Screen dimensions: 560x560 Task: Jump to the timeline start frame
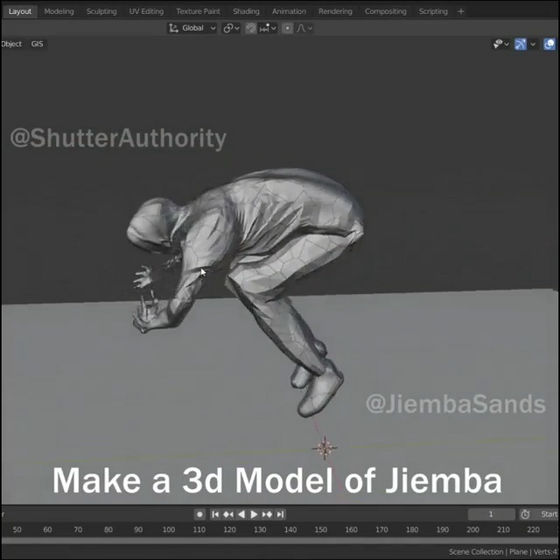(x=215, y=514)
